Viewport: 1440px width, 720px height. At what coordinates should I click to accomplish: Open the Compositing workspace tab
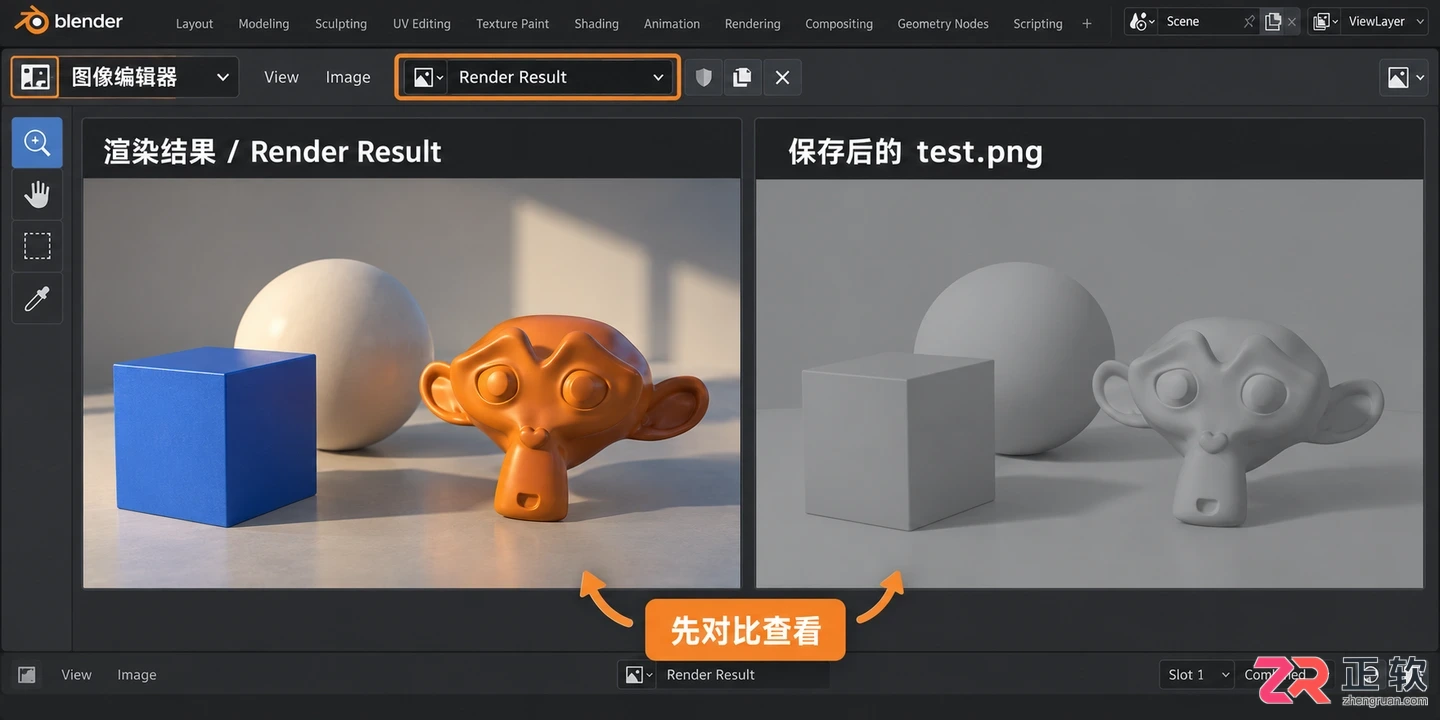[839, 23]
